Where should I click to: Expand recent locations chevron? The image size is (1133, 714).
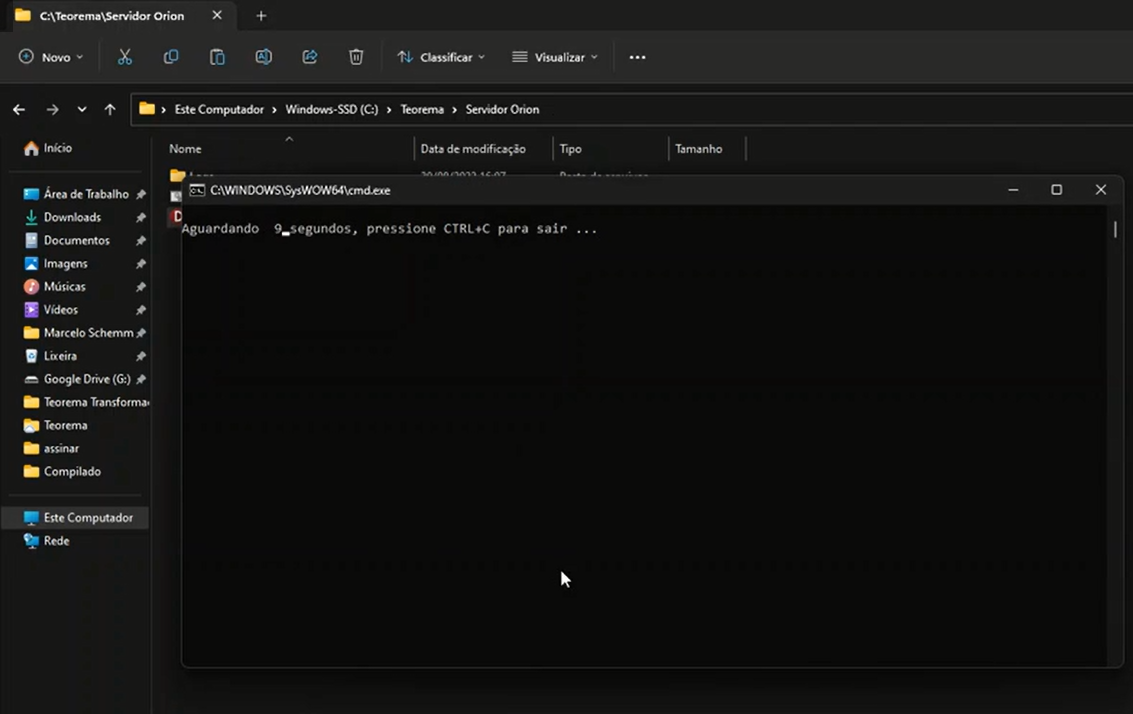click(x=82, y=110)
